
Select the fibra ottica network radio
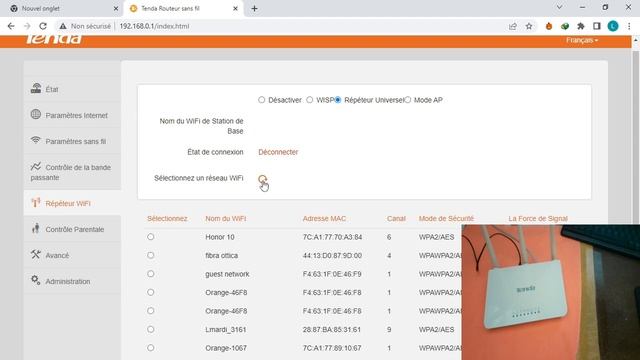click(151, 255)
